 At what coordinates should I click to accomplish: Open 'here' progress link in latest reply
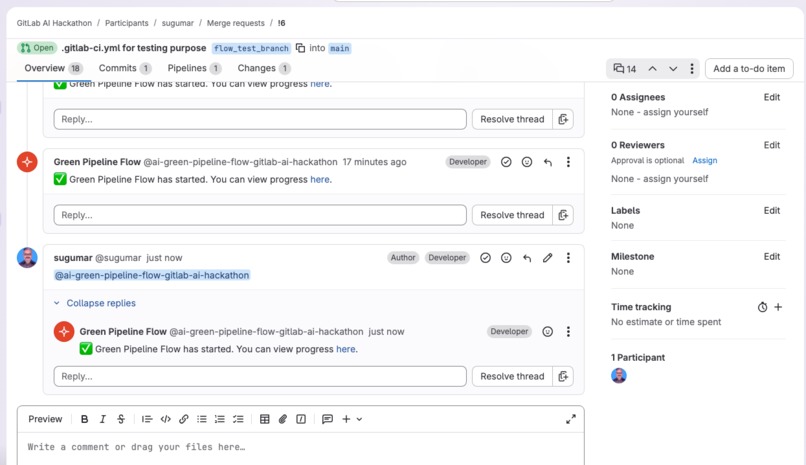click(345, 349)
